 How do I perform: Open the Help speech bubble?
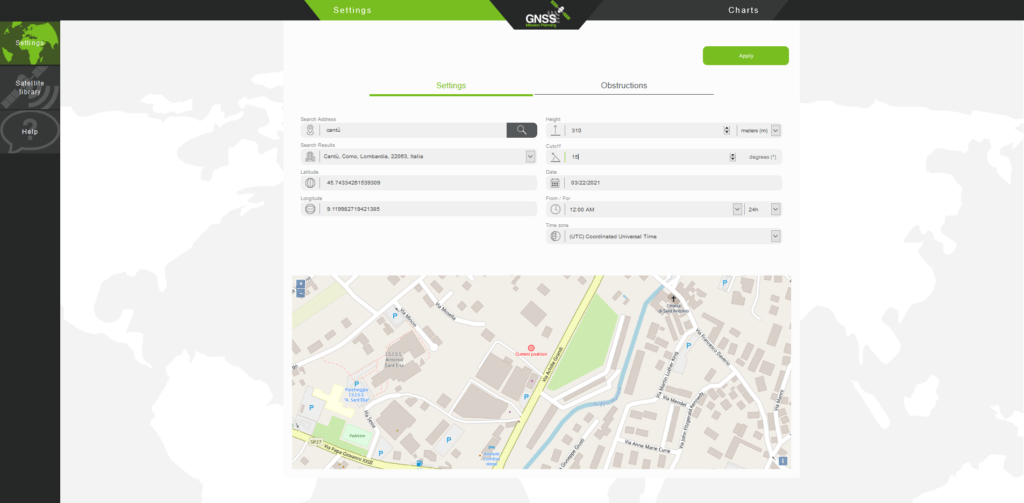30,131
